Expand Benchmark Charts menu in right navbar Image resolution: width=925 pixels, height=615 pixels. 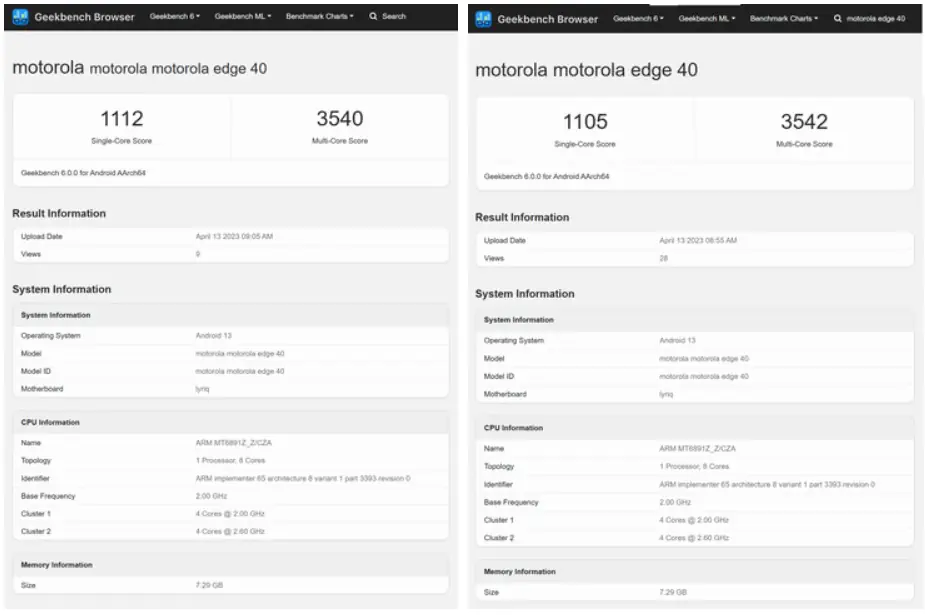click(x=783, y=19)
